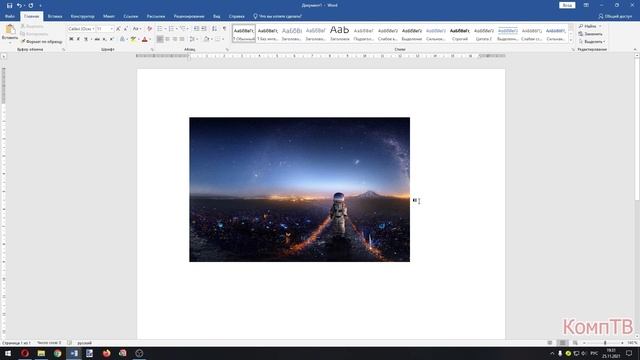Image resolution: width=640 pixels, height=360 pixels.
Task: Toggle subscript formatting
Action: tap(104, 39)
